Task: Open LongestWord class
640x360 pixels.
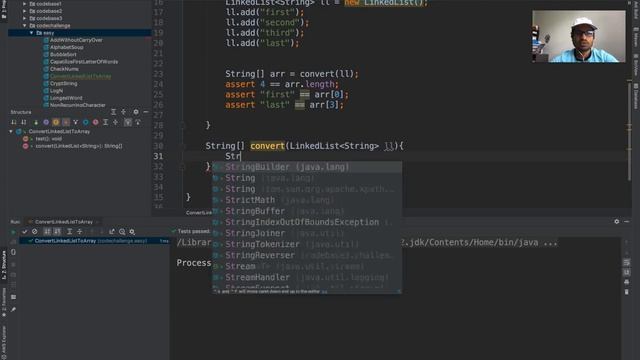Action: [66, 98]
